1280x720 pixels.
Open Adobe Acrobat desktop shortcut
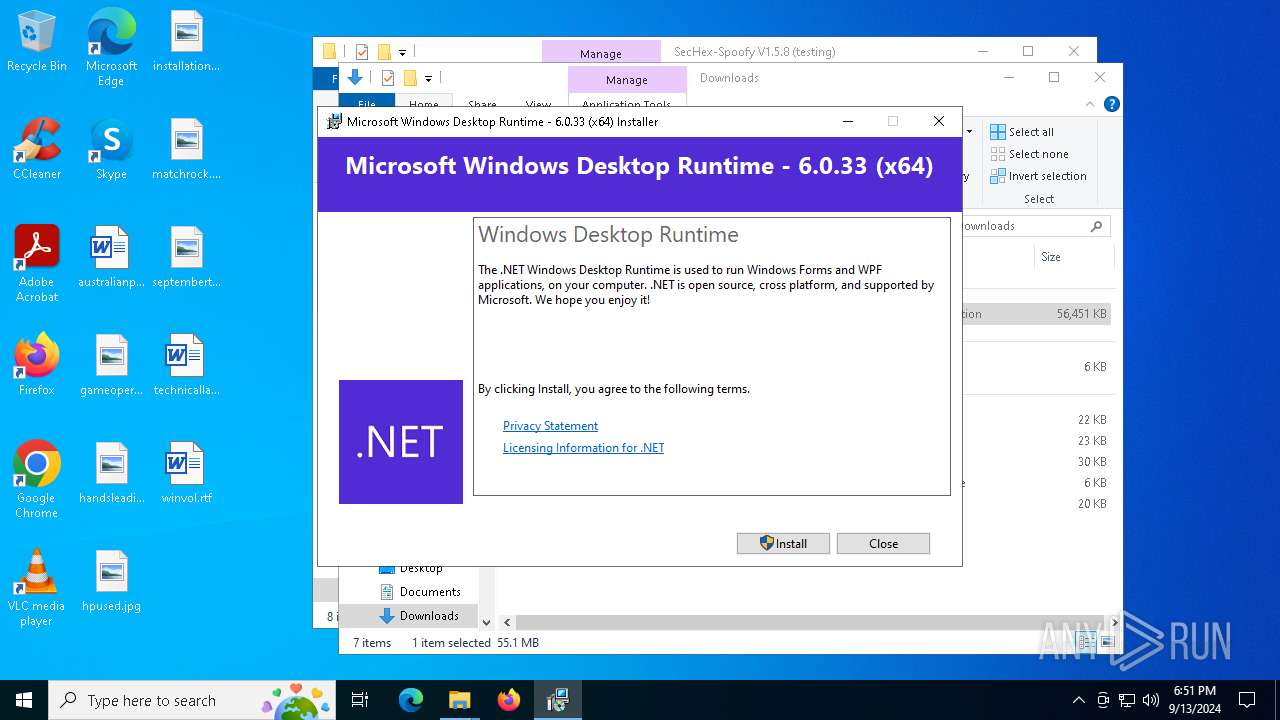coord(37,264)
